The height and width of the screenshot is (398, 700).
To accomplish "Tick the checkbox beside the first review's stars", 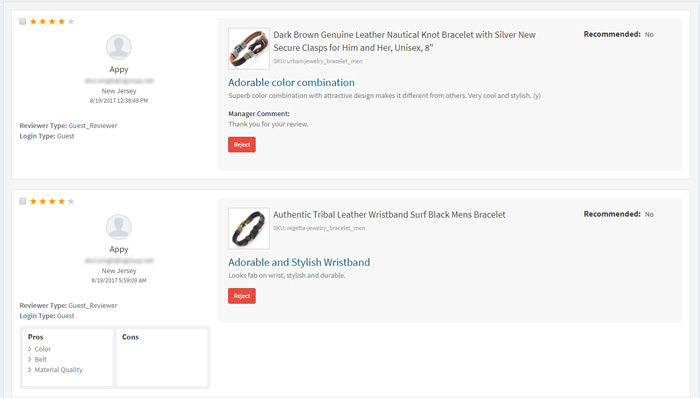I will point(23,21).
